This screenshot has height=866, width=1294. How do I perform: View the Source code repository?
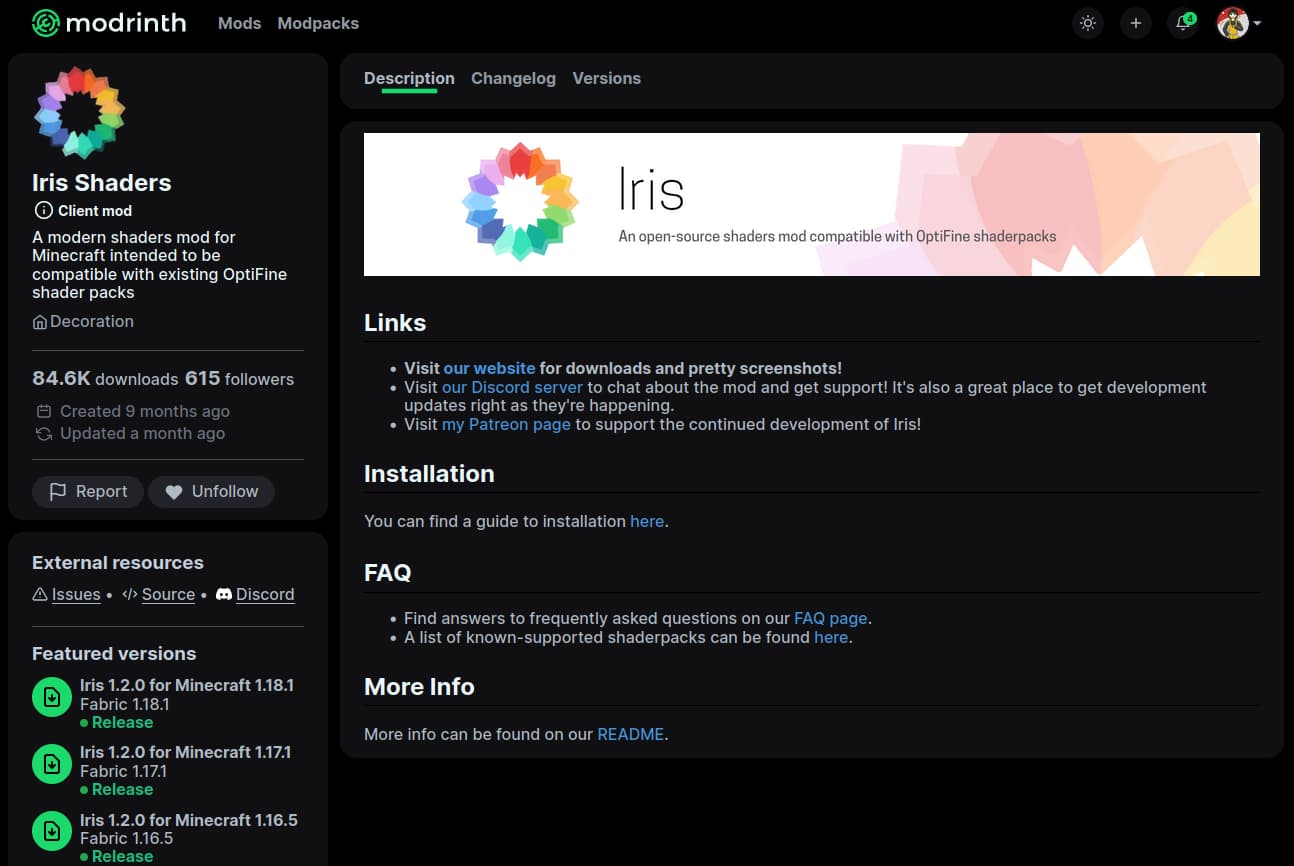point(168,594)
